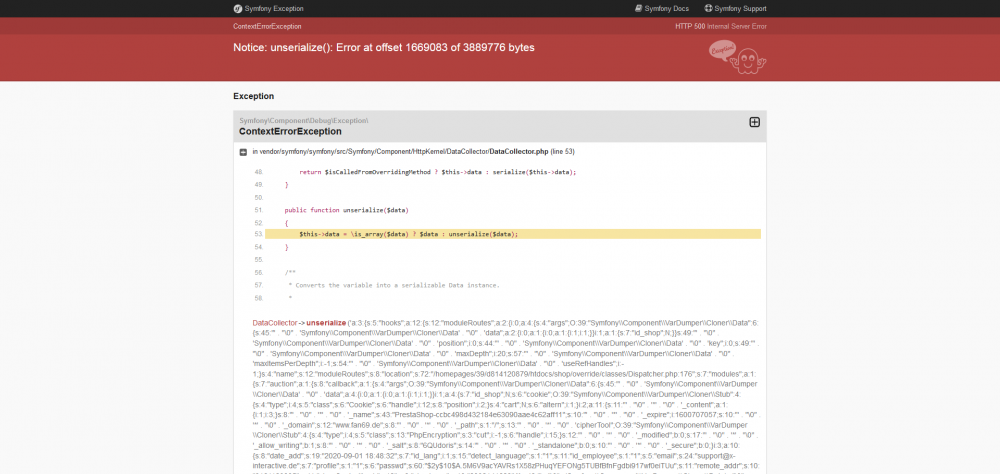This screenshot has height=474, width=1000.
Task: Click the 'public function unserialize($data)' line
Action: pyautogui.click(x=346, y=210)
